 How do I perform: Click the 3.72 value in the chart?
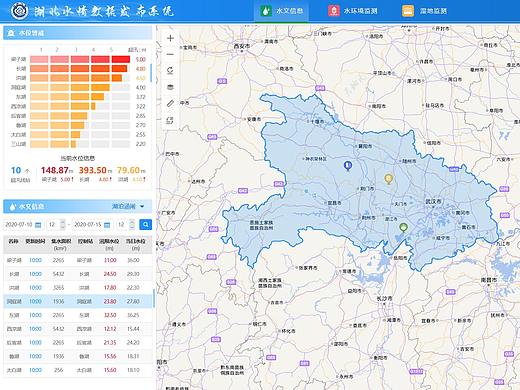(x=141, y=97)
